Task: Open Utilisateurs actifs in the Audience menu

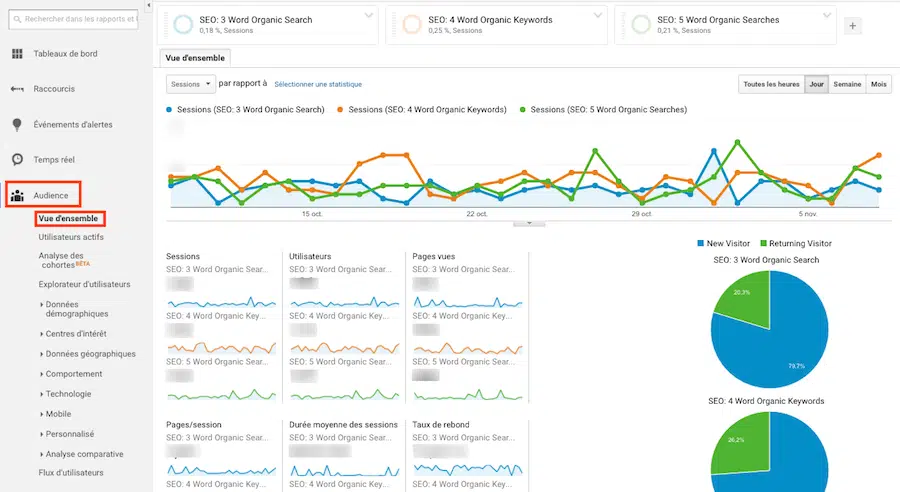Action: (x=70, y=237)
